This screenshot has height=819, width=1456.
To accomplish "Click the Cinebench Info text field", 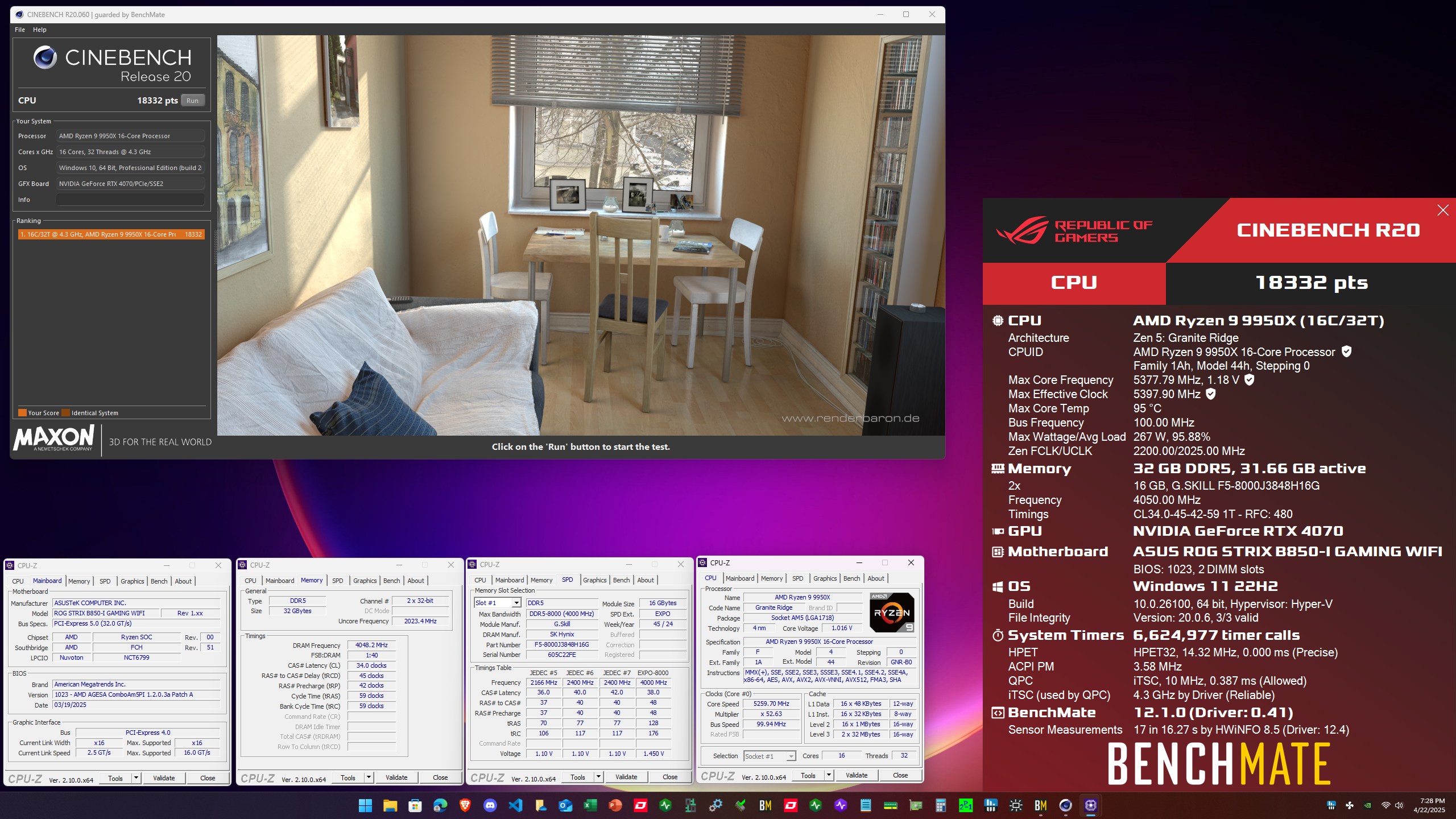I will coord(130,200).
